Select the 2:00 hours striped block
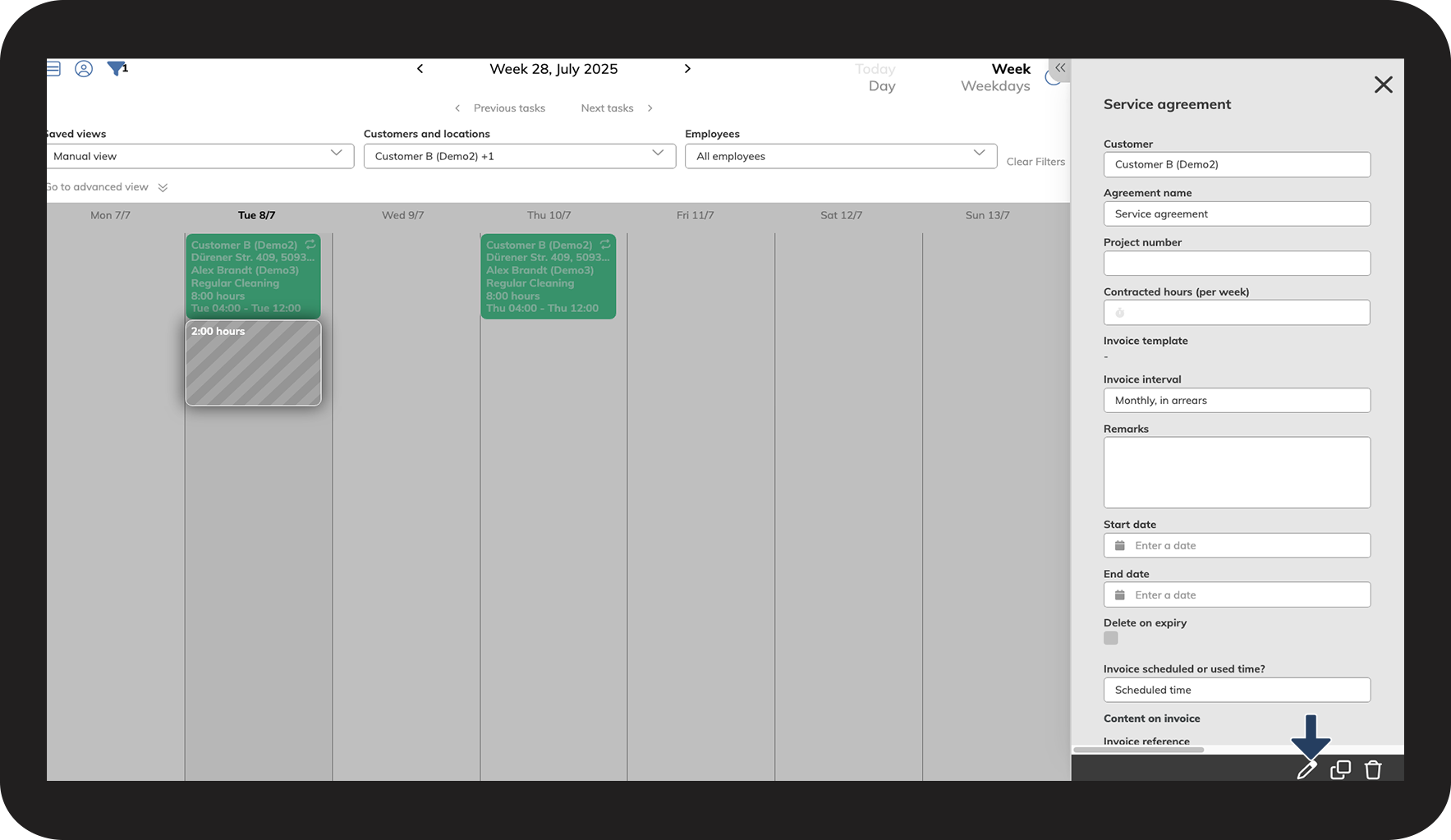Image resolution: width=1451 pixels, height=840 pixels. (x=253, y=363)
